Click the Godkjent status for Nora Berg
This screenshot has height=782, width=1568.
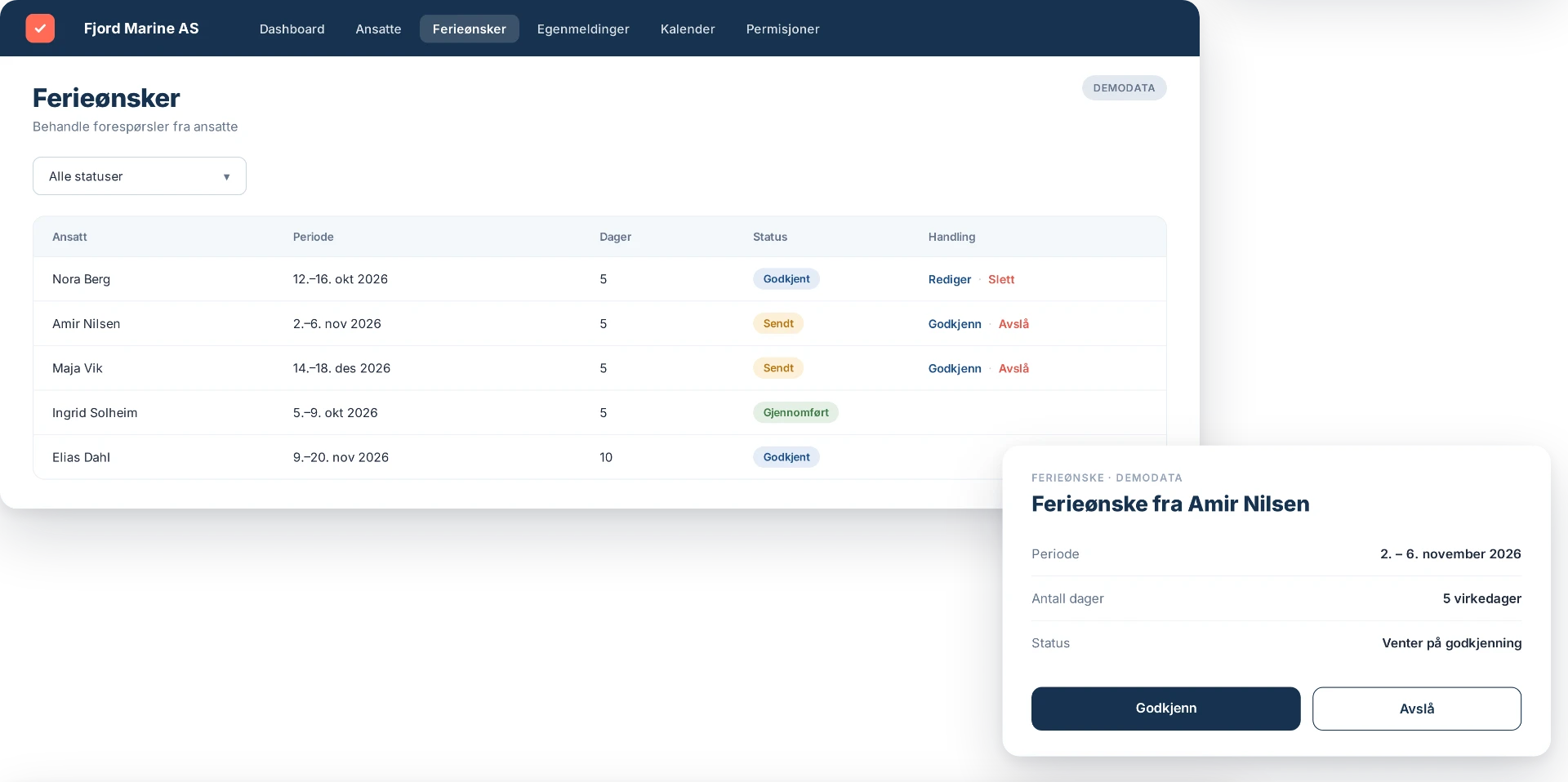click(786, 279)
